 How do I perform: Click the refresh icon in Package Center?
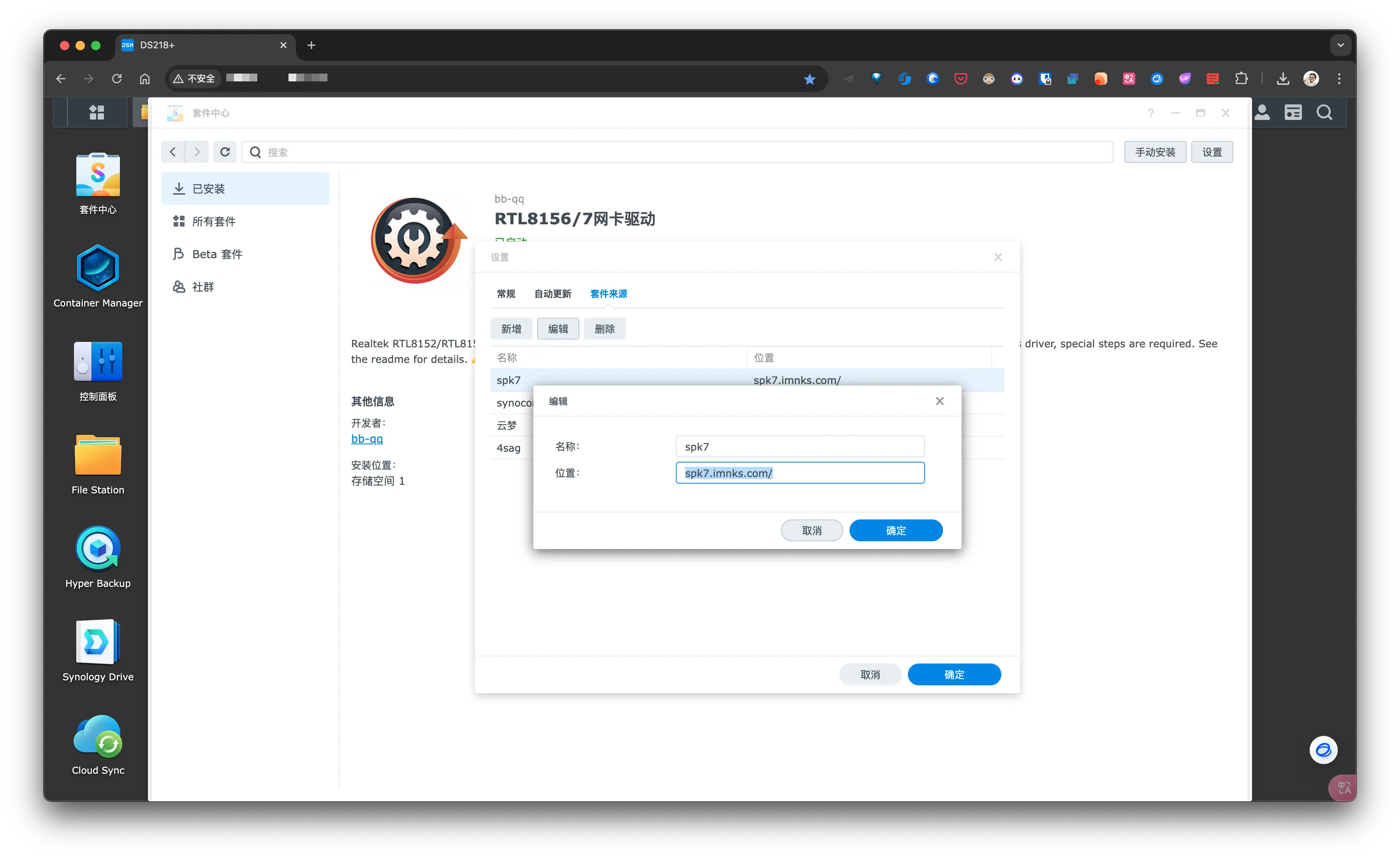coord(225,152)
